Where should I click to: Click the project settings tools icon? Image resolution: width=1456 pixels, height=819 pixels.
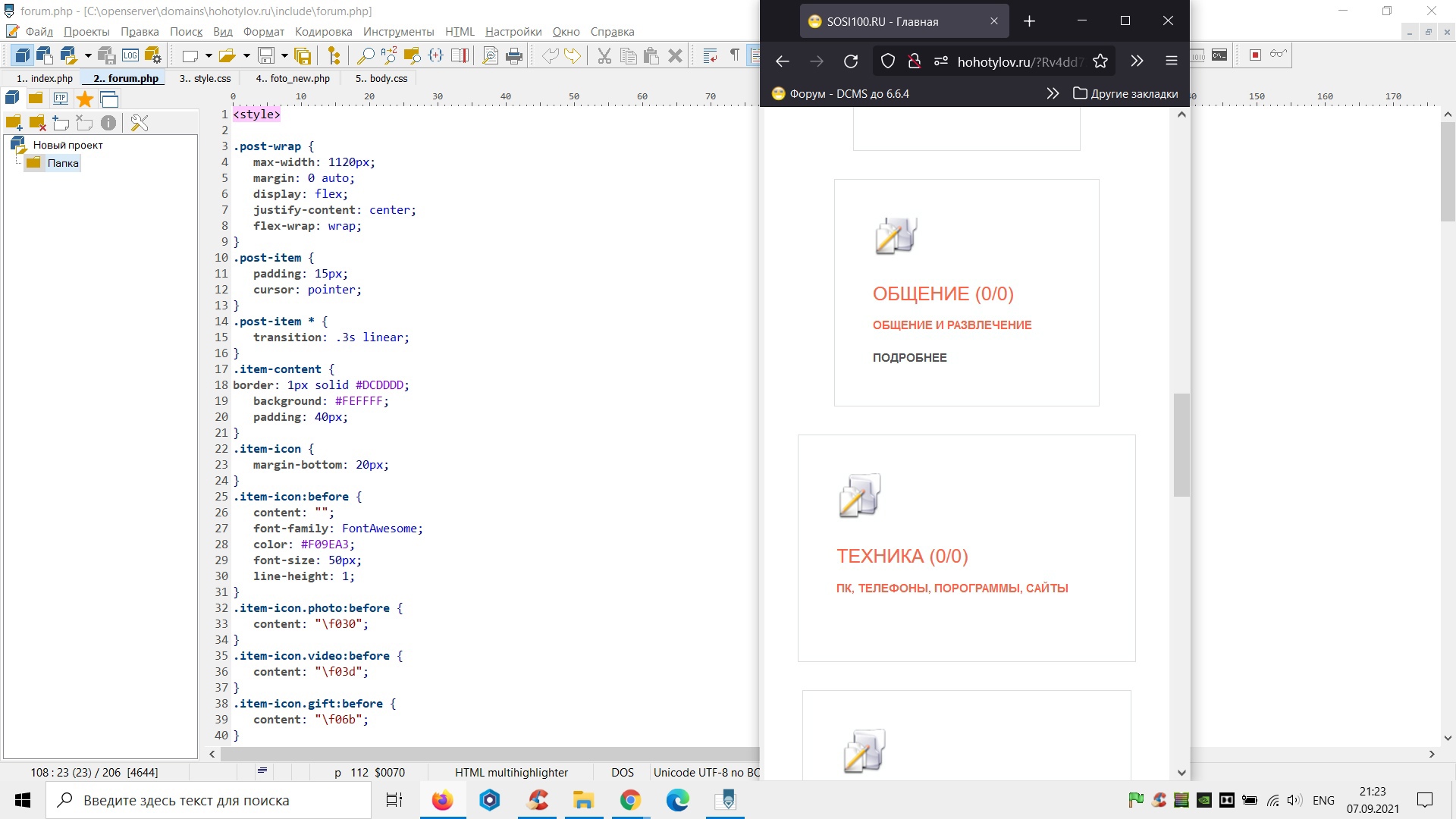click(140, 123)
